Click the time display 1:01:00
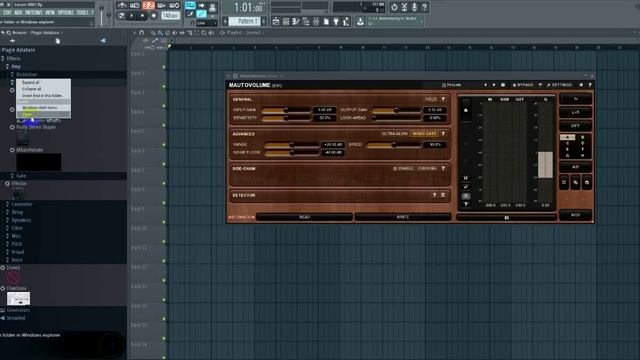 tap(248, 7)
